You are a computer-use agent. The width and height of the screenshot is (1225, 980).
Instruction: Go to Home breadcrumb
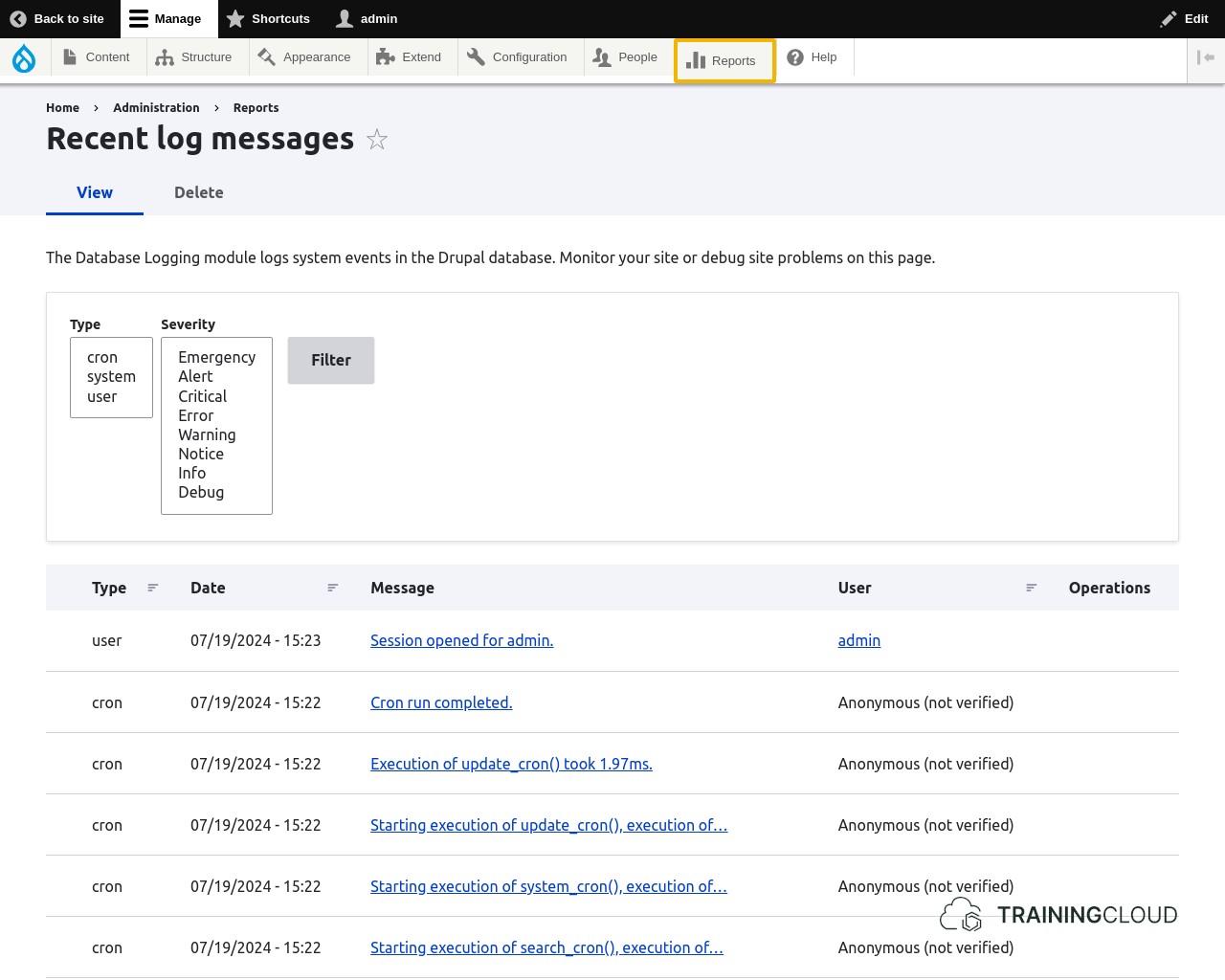[62, 108]
